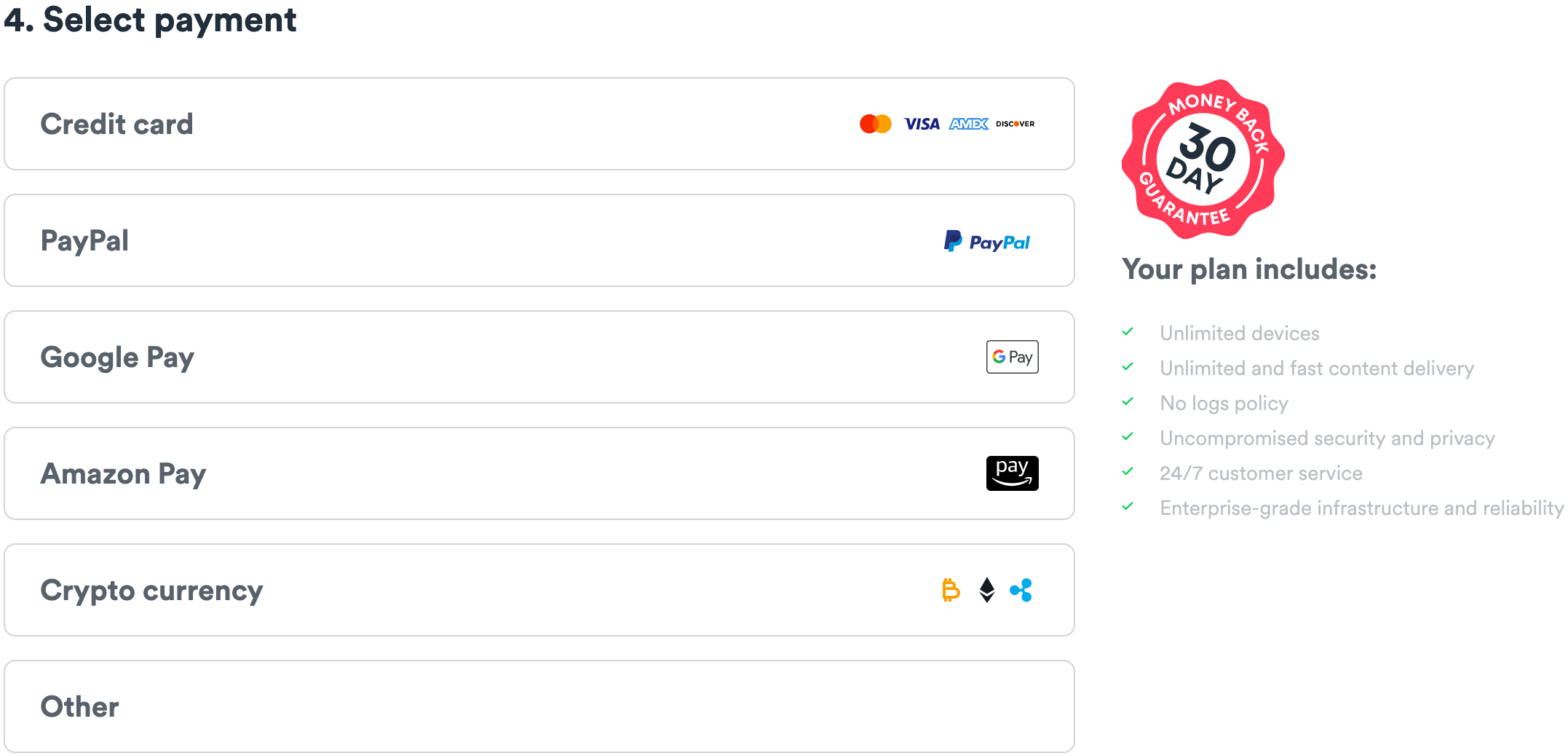Click the Amazon pay badge icon
Screen dimensions: 1568x756
(1013, 473)
